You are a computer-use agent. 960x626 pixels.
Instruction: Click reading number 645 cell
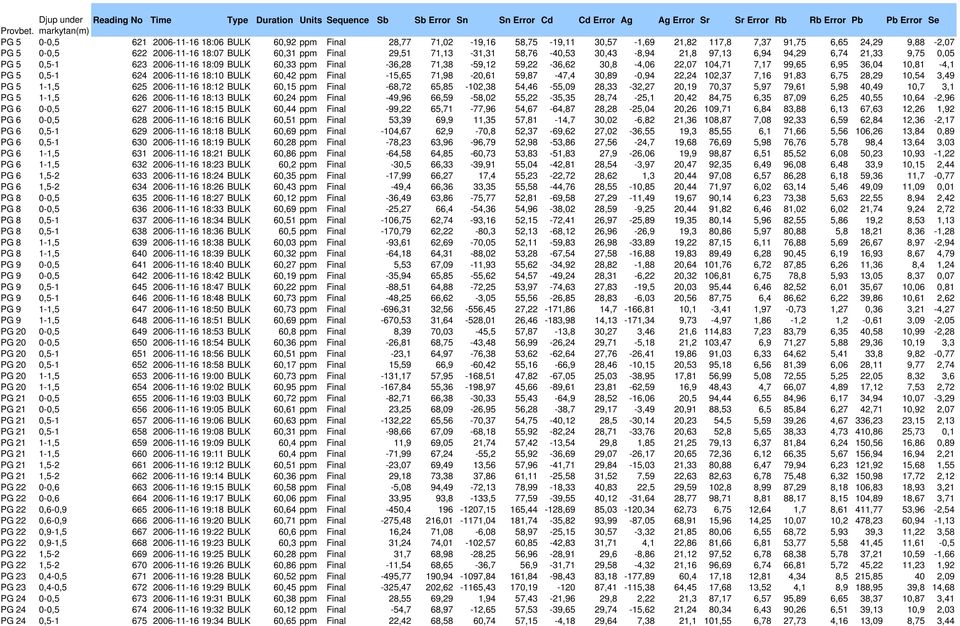coord(139,287)
